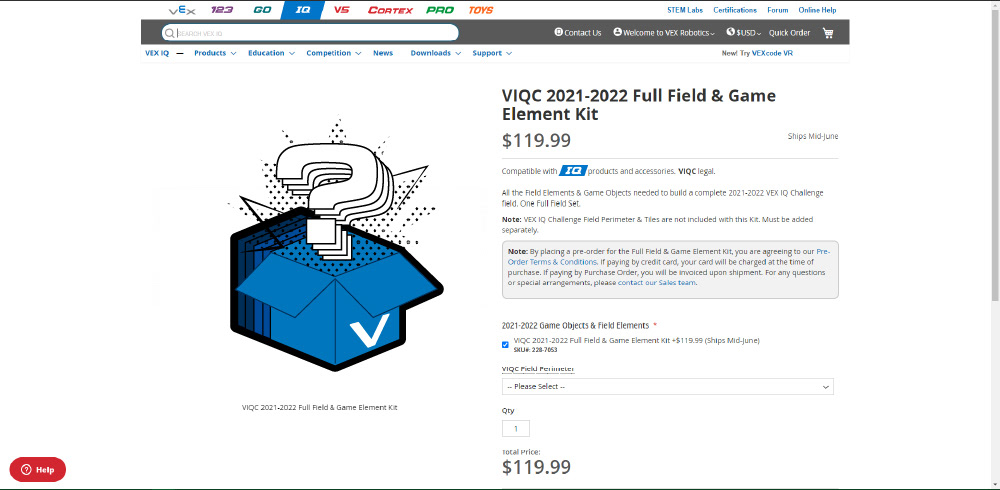Image resolution: width=1000 pixels, height=490 pixels.
Task: Open the TOYS brand logo
Action: 481,10
